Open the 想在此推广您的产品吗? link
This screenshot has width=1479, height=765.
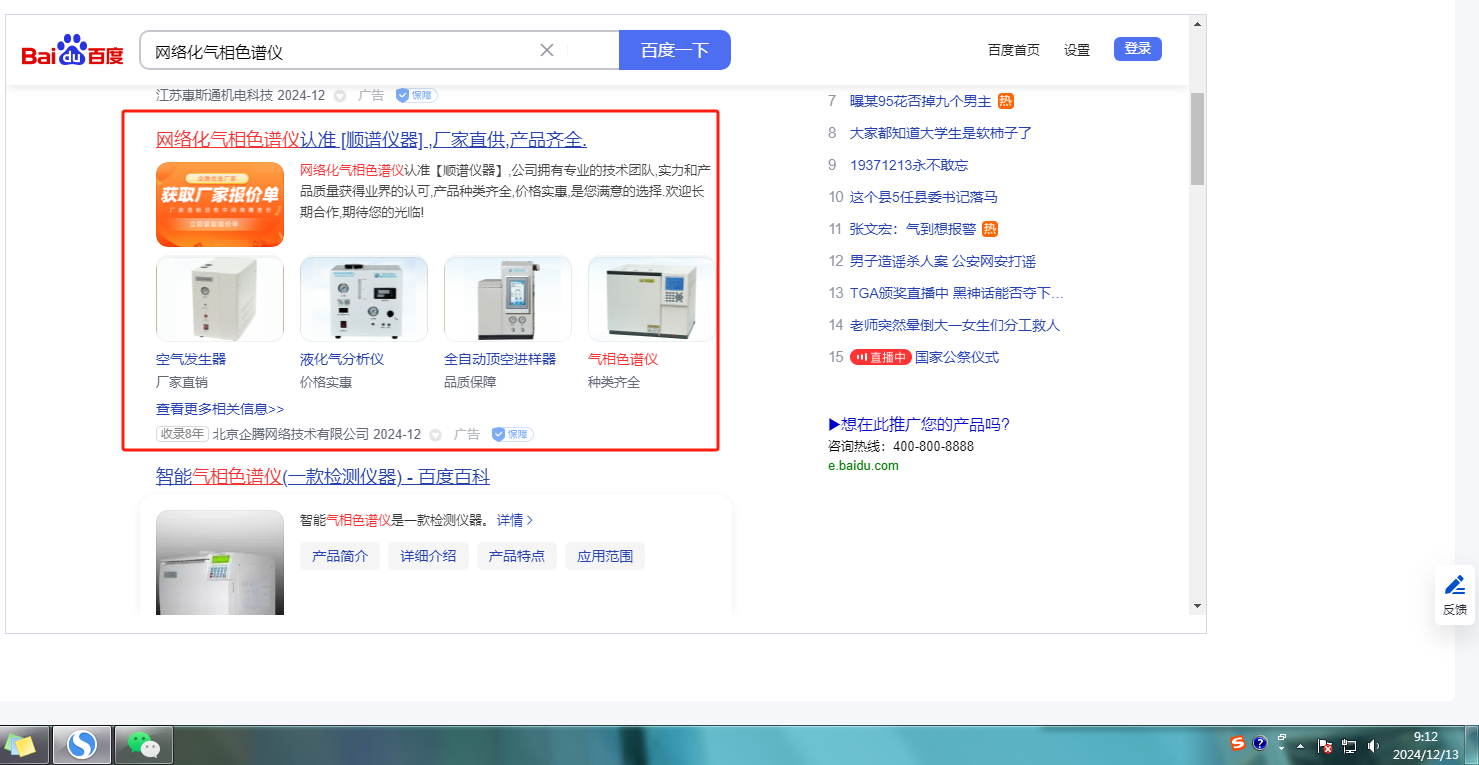(x=919, y=424)
